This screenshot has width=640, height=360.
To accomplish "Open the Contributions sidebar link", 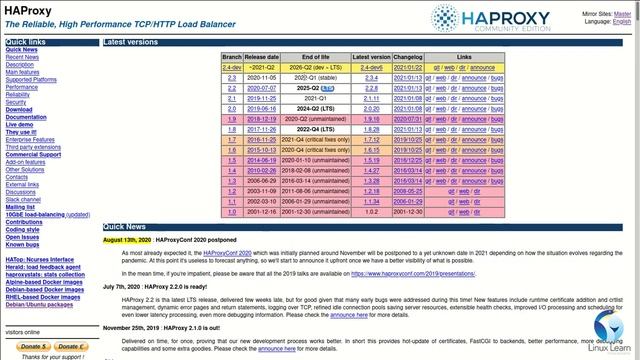I will 24,222.
